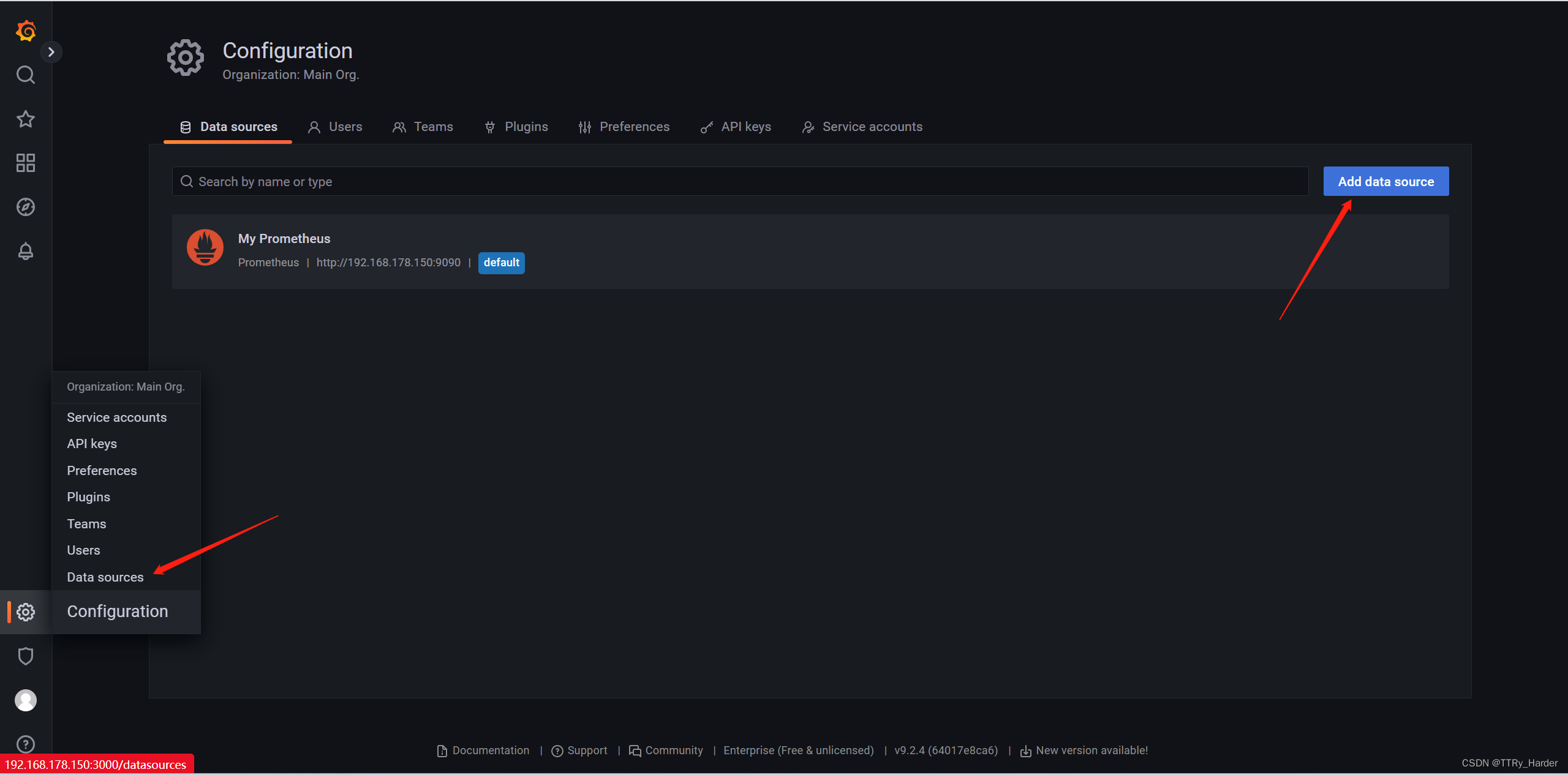Open the Community footer link
The height and width of the screenshot is (775, 1568).
tap(666, 751)
